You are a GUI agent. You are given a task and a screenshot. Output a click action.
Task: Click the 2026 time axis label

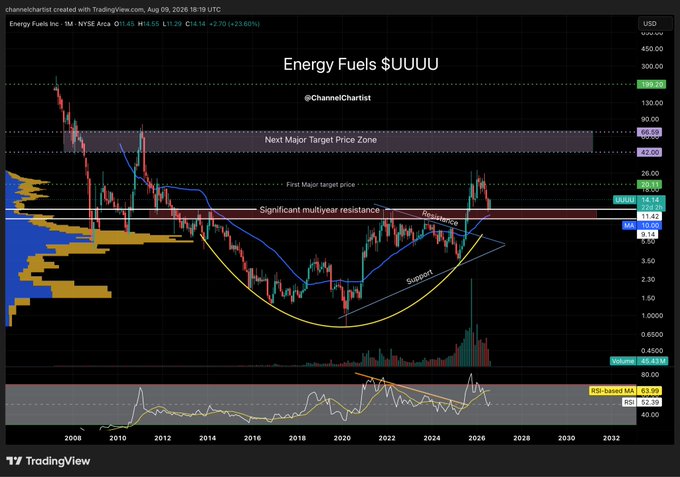point(477,438)
